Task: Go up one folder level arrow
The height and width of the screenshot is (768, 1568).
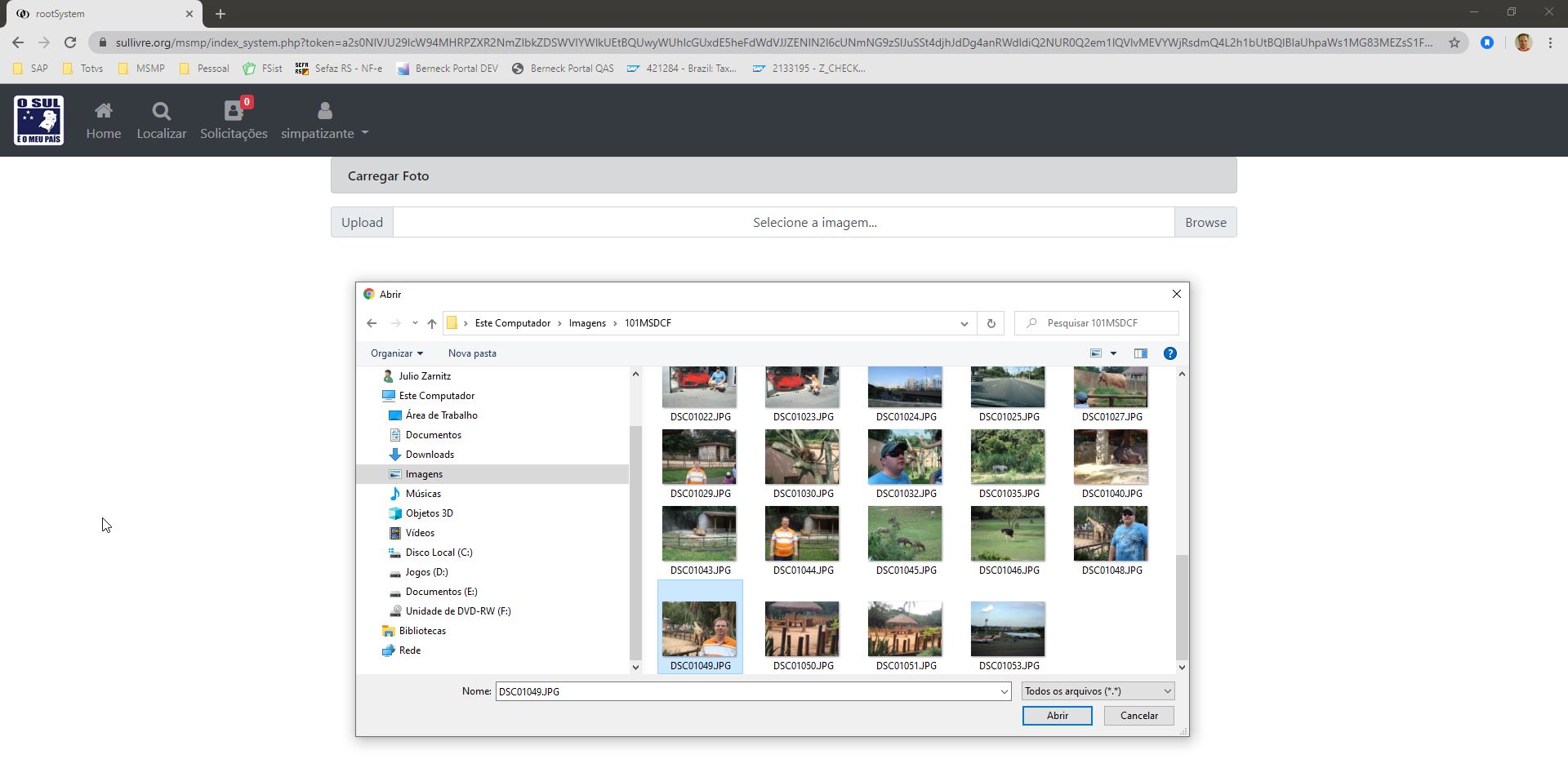Action: (431, 323)
